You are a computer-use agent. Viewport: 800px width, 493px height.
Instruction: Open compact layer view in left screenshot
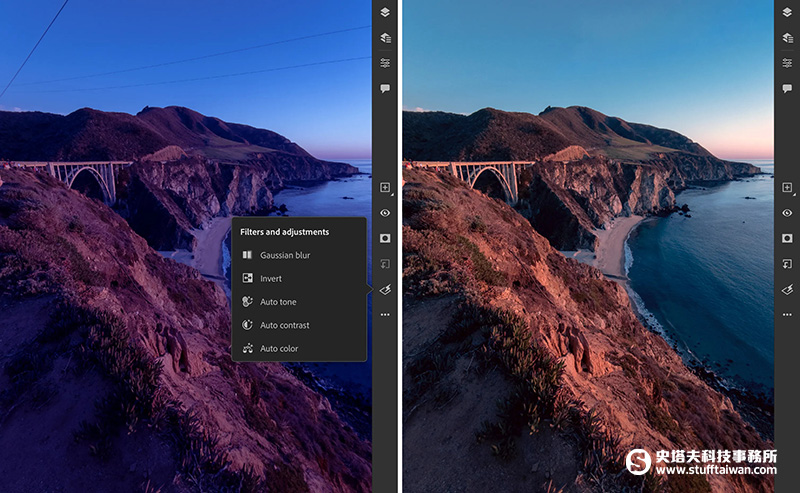tap(385, 12)
